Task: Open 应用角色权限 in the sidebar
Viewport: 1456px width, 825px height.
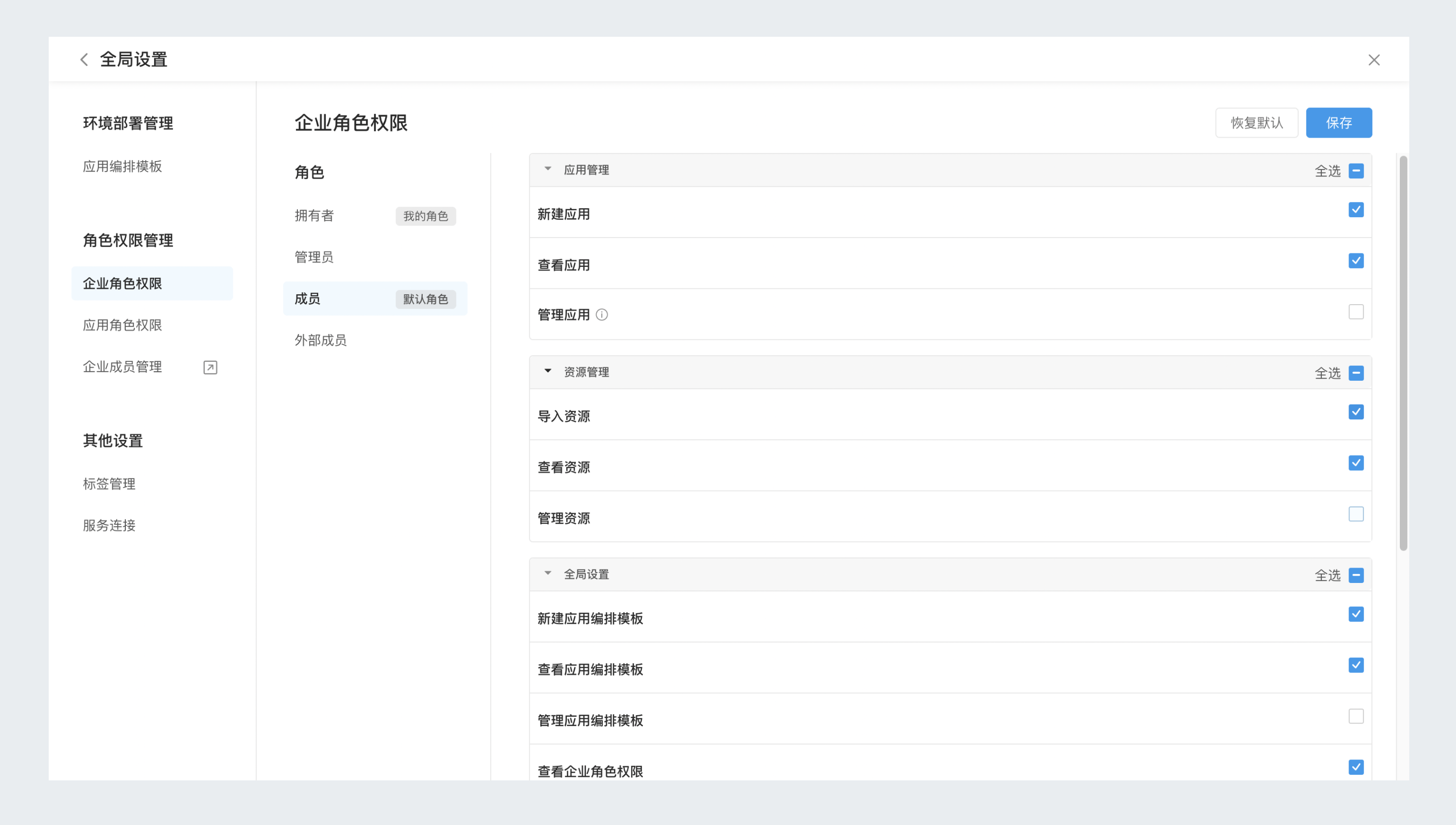Action: coord(122,325)
